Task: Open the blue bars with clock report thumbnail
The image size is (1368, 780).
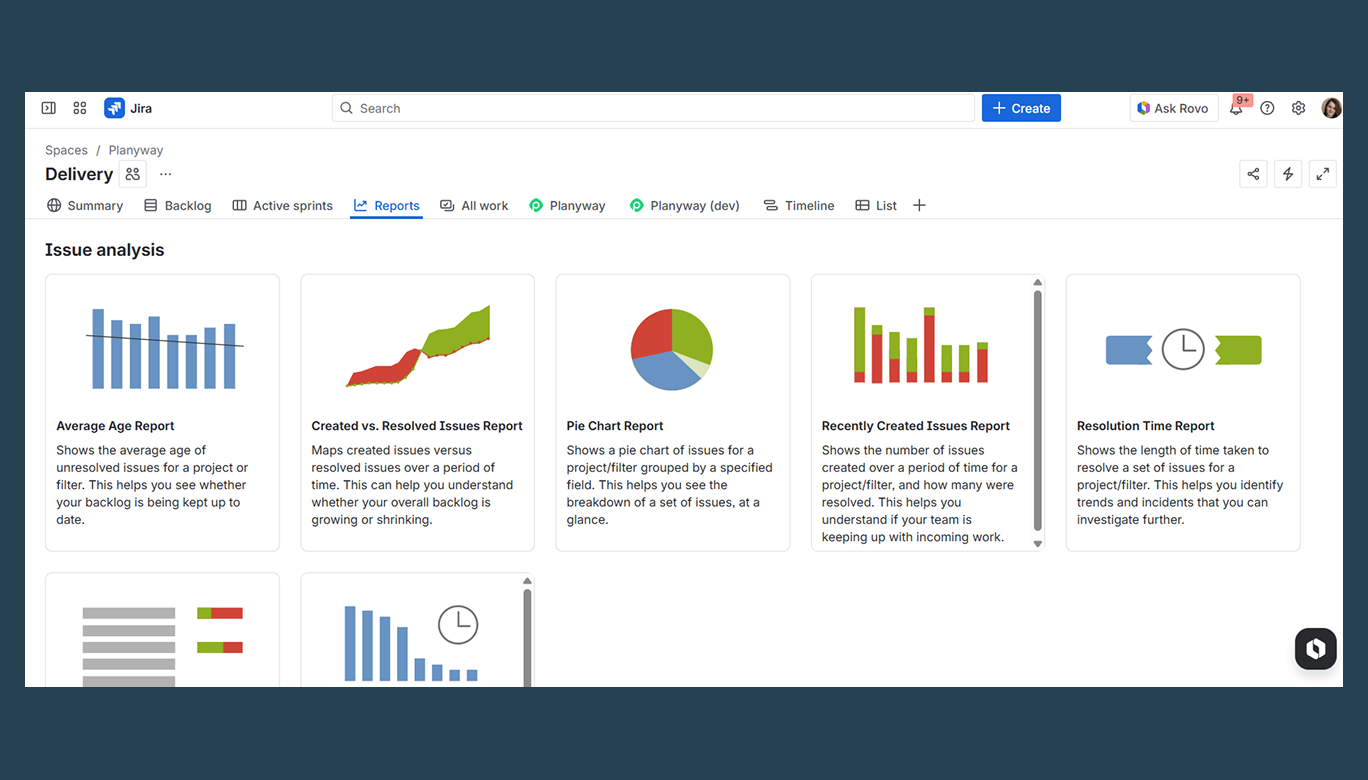Action: (412, 643)
